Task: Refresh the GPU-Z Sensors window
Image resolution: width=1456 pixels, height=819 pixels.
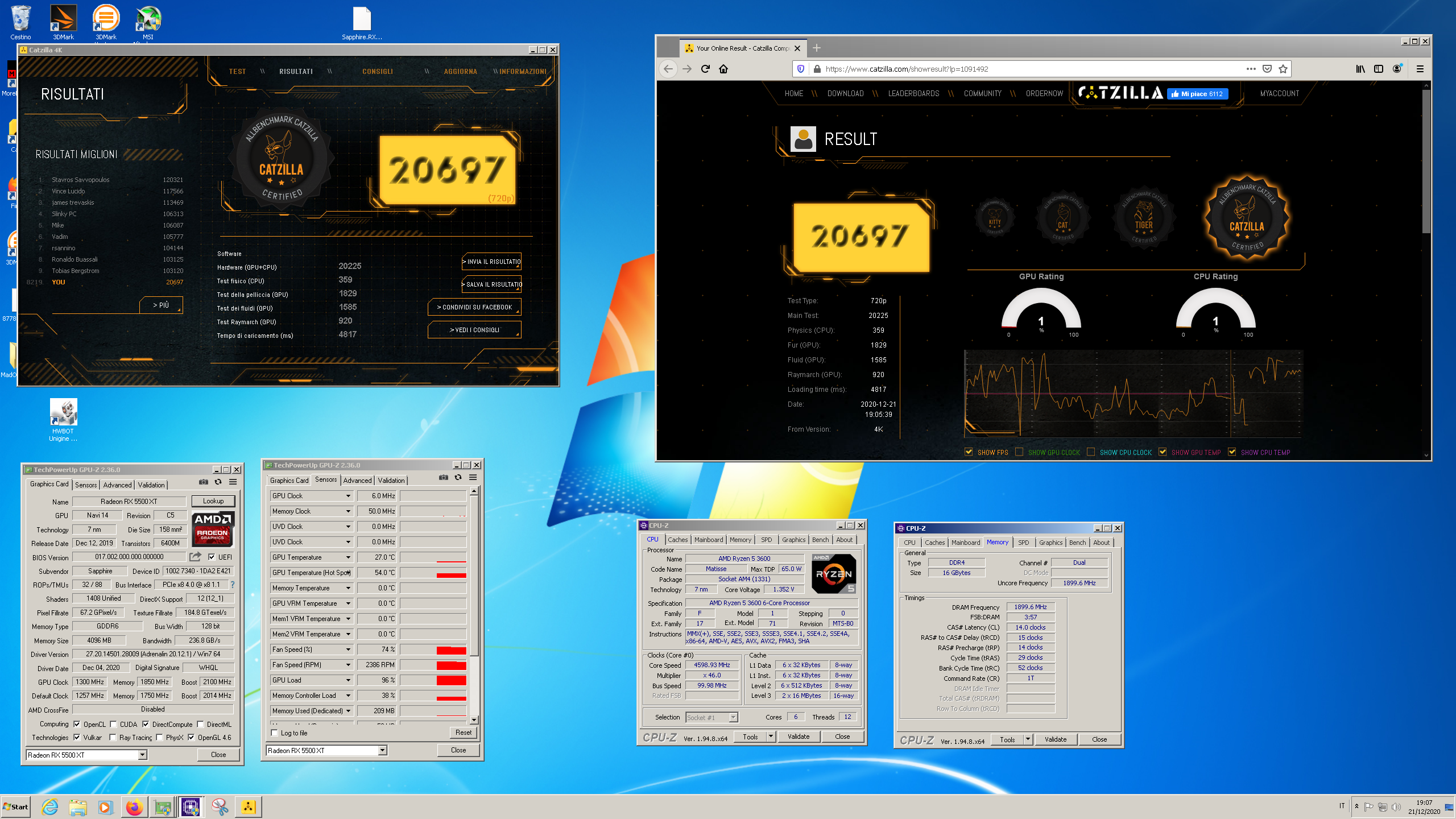Action: tap(458, 478)
